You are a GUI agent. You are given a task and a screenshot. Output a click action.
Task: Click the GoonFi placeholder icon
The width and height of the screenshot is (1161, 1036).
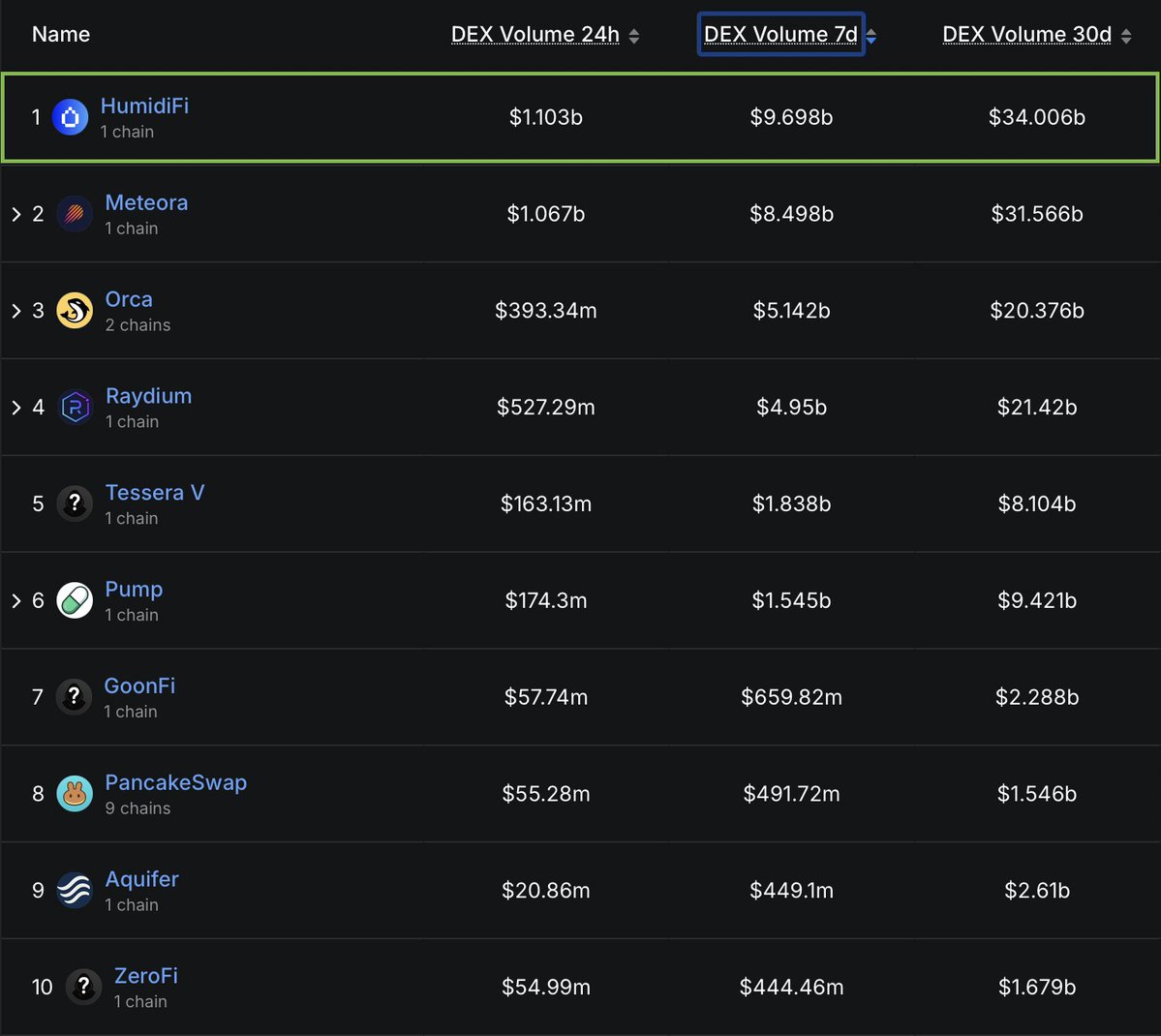pyautogui.click(x=74, y=697)
